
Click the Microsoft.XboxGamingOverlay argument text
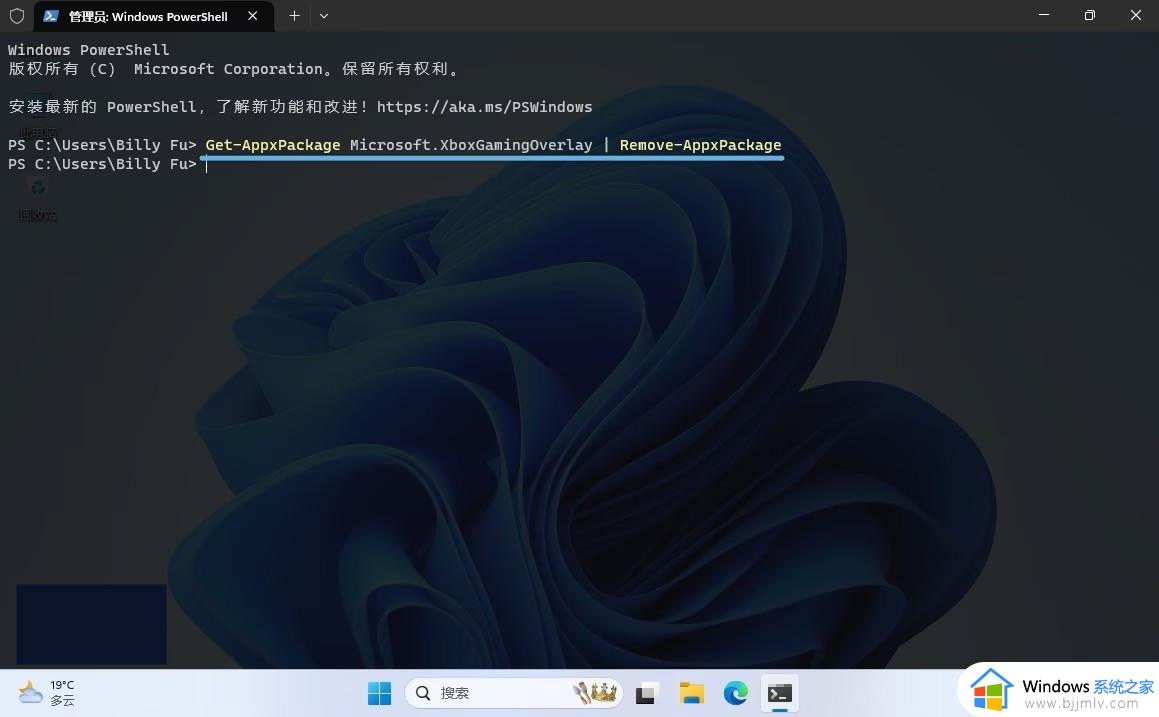point(471,145)
